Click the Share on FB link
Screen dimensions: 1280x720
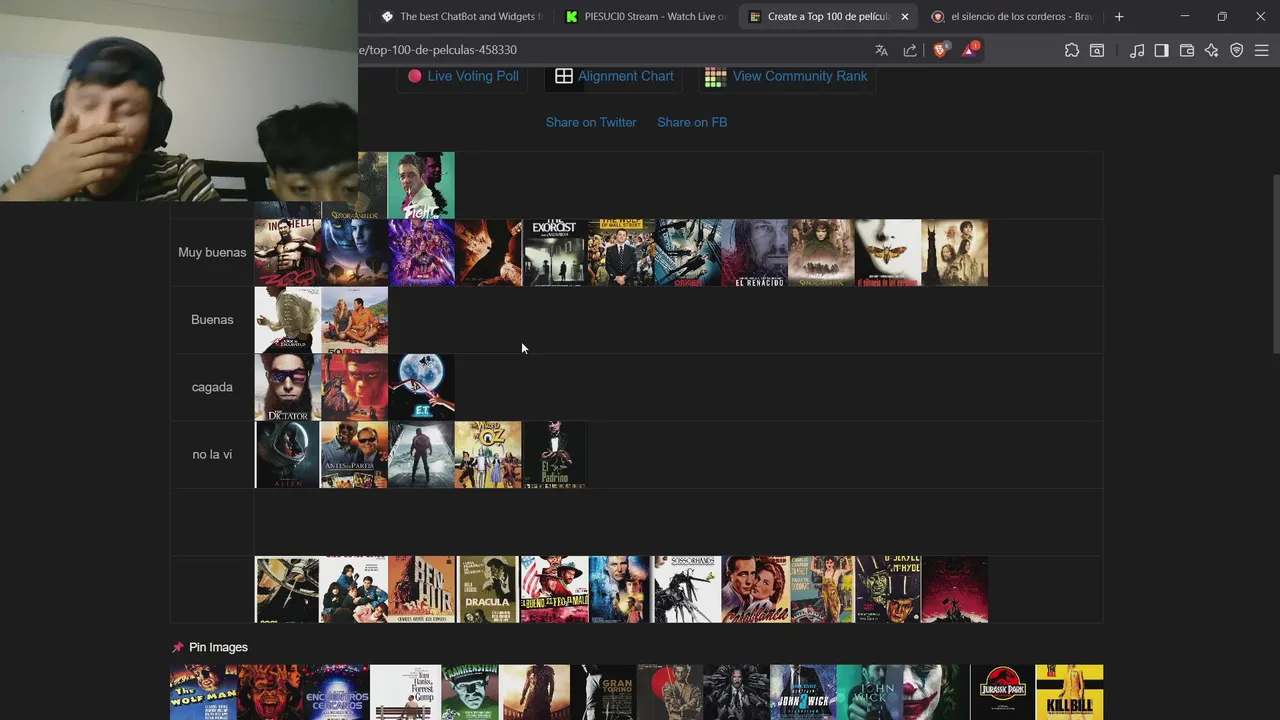tap(692, 122)
